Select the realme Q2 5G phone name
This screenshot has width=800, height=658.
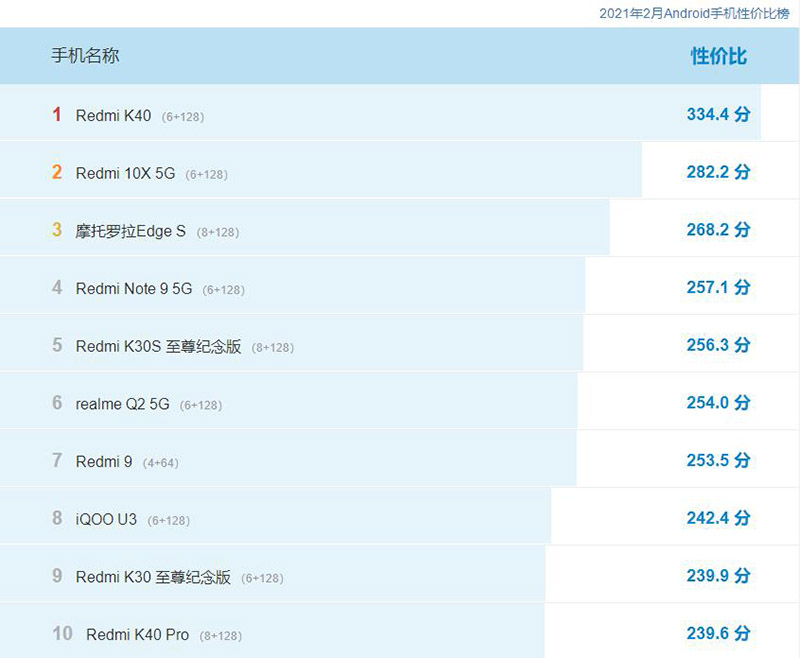coord(122,404)
